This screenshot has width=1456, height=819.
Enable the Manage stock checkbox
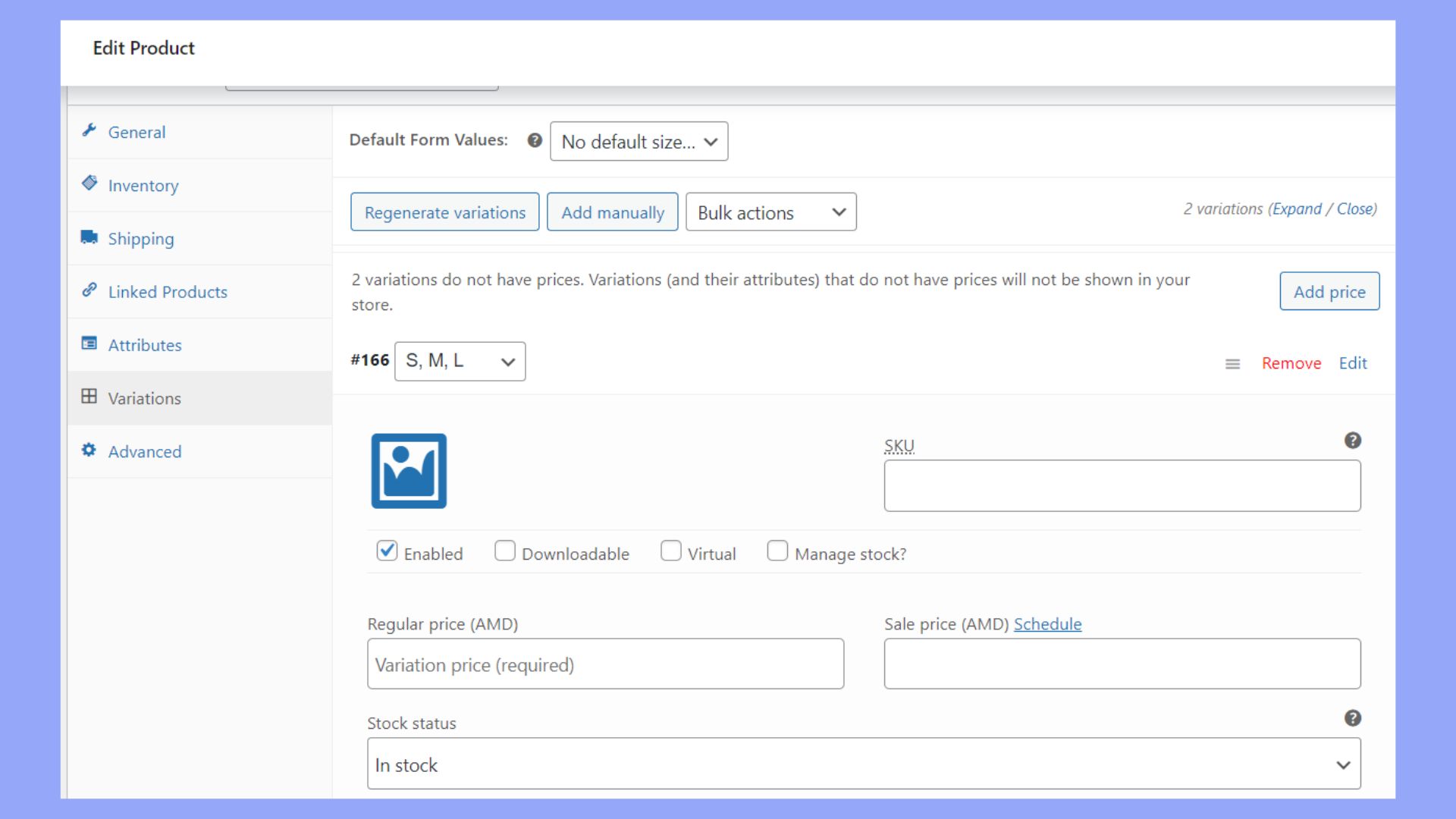(x=777, y=551)
